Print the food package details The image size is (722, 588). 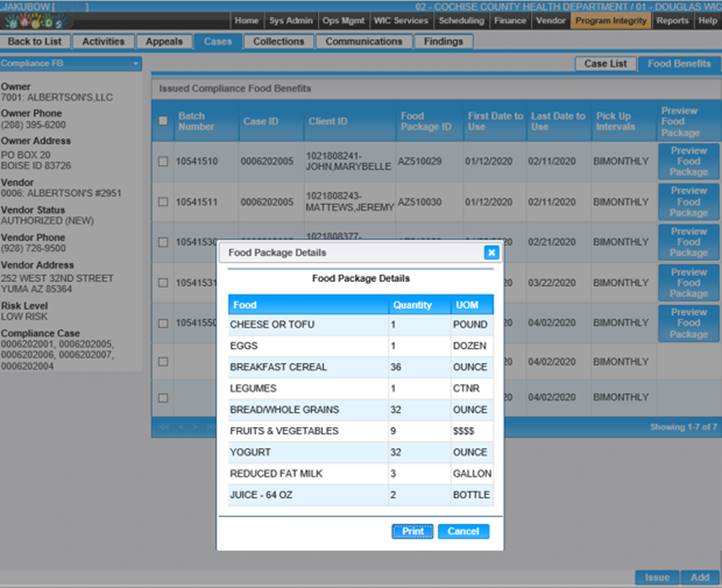(412, 531)
